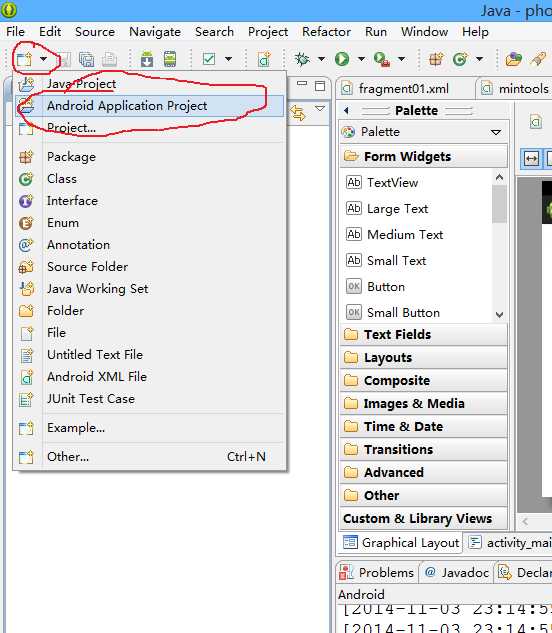Choose Android XML File menu entry
The width and height of the screenshot is (552, 633).
pyautogui.click(x=150, y=377)
